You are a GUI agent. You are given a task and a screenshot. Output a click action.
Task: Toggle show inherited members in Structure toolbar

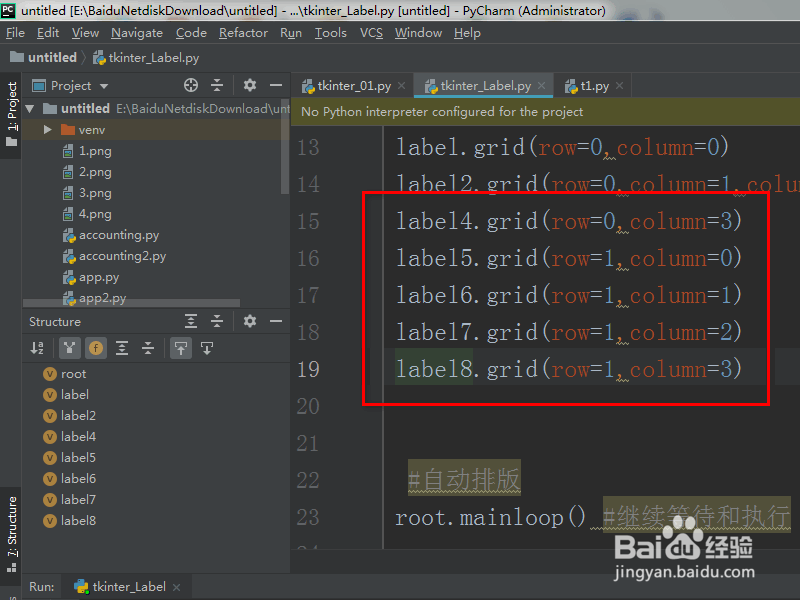69,348
